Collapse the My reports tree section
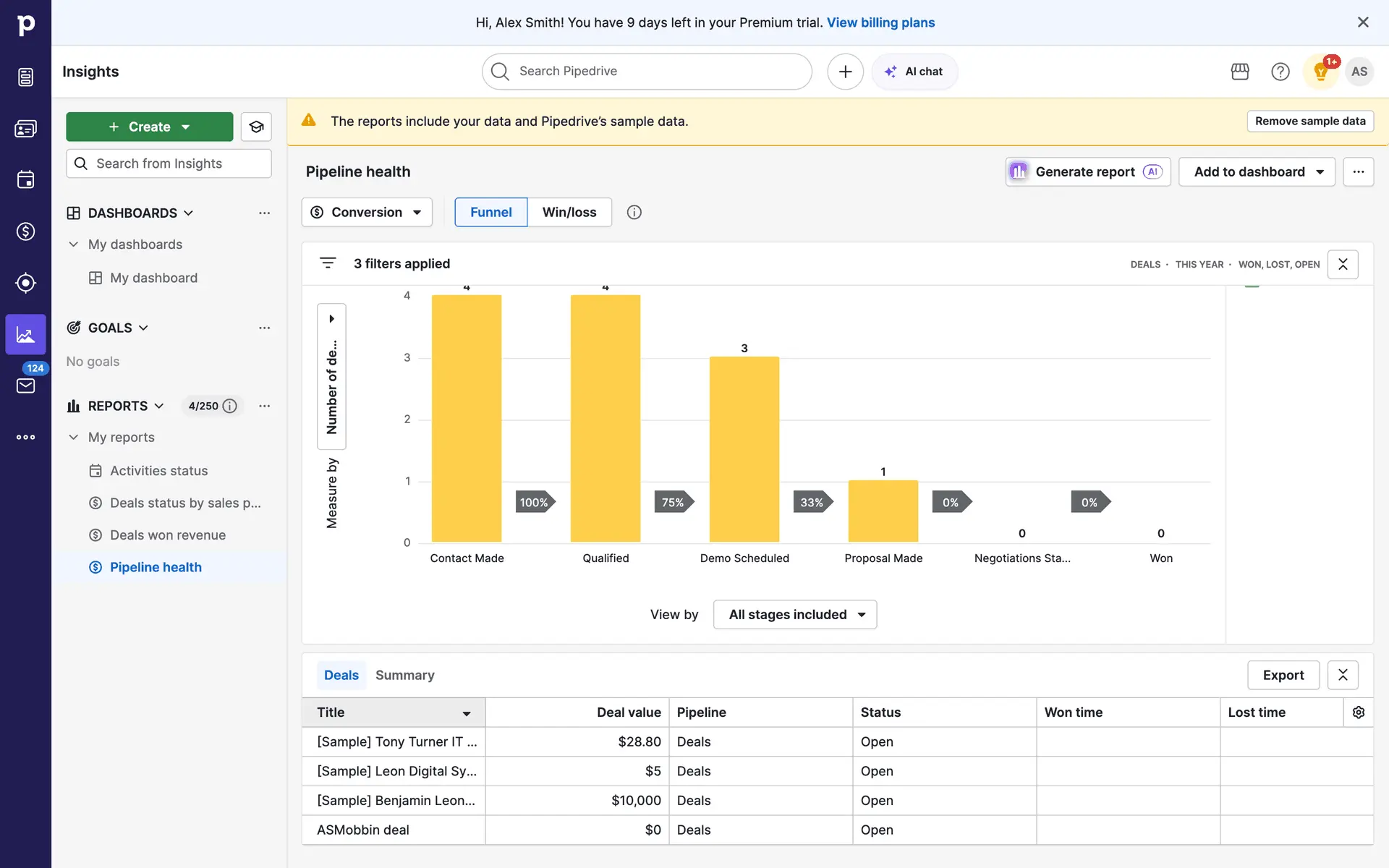Screen dimensions: 1389x868 coord(73,437)
